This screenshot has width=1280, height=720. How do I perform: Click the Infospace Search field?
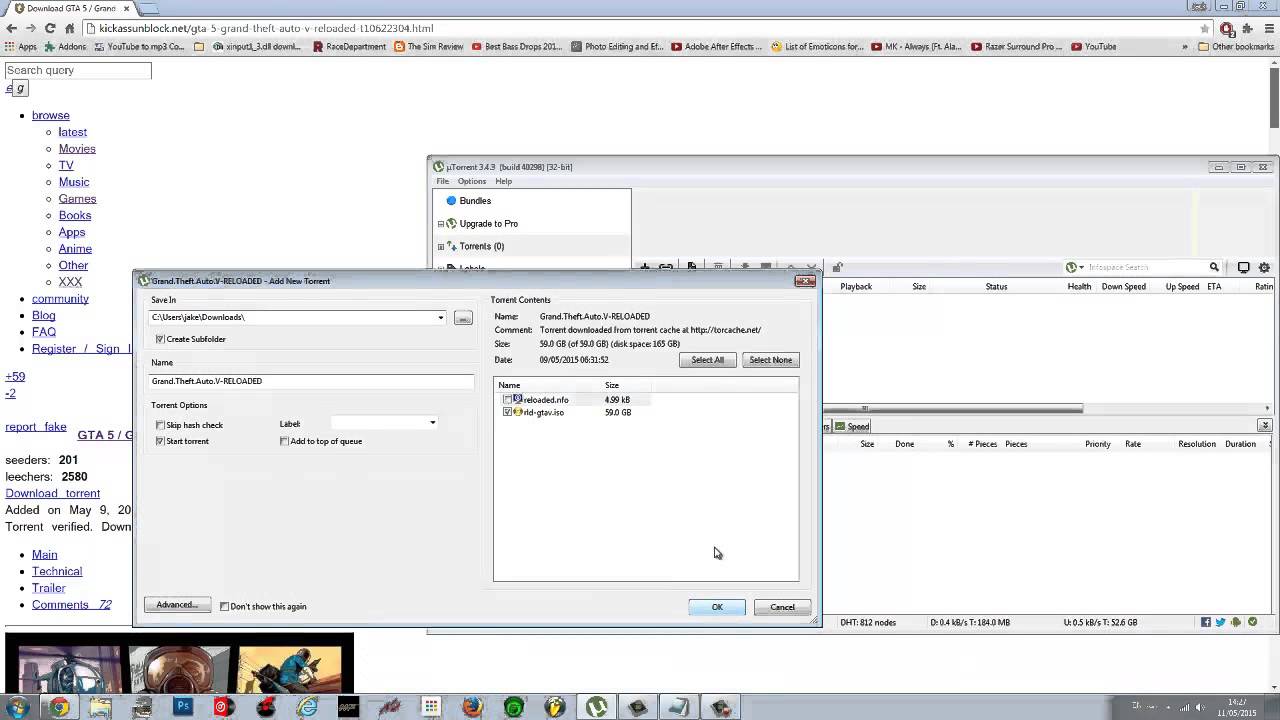pos(1146,267)
